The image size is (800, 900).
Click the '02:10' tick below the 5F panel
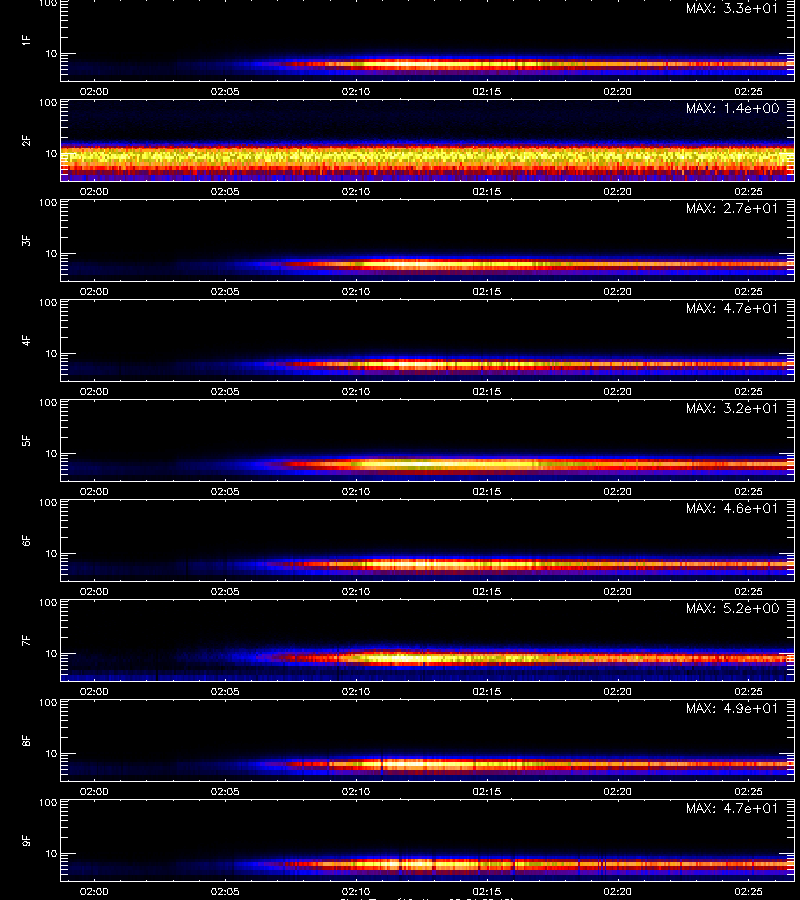(356, 491)
